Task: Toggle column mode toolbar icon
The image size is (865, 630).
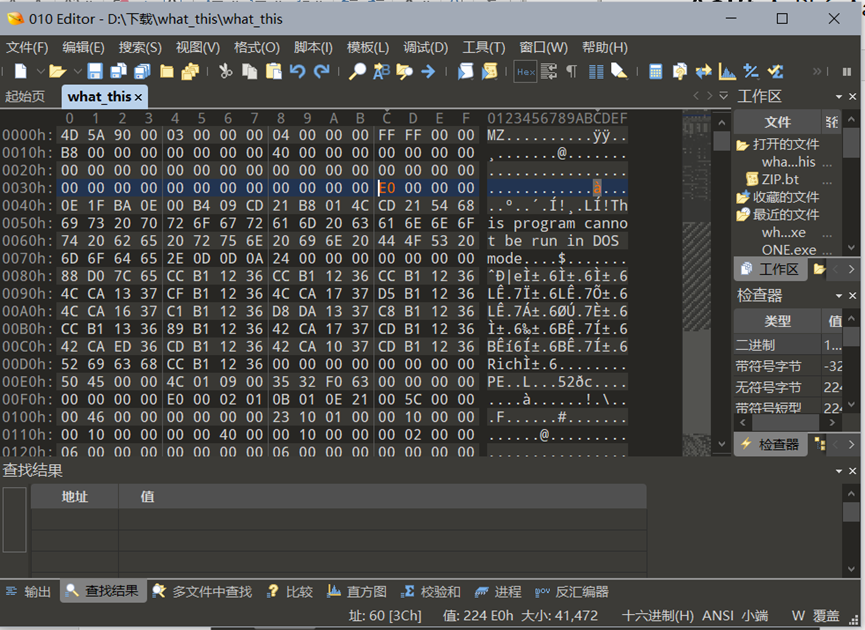Action: coord(596,72)
